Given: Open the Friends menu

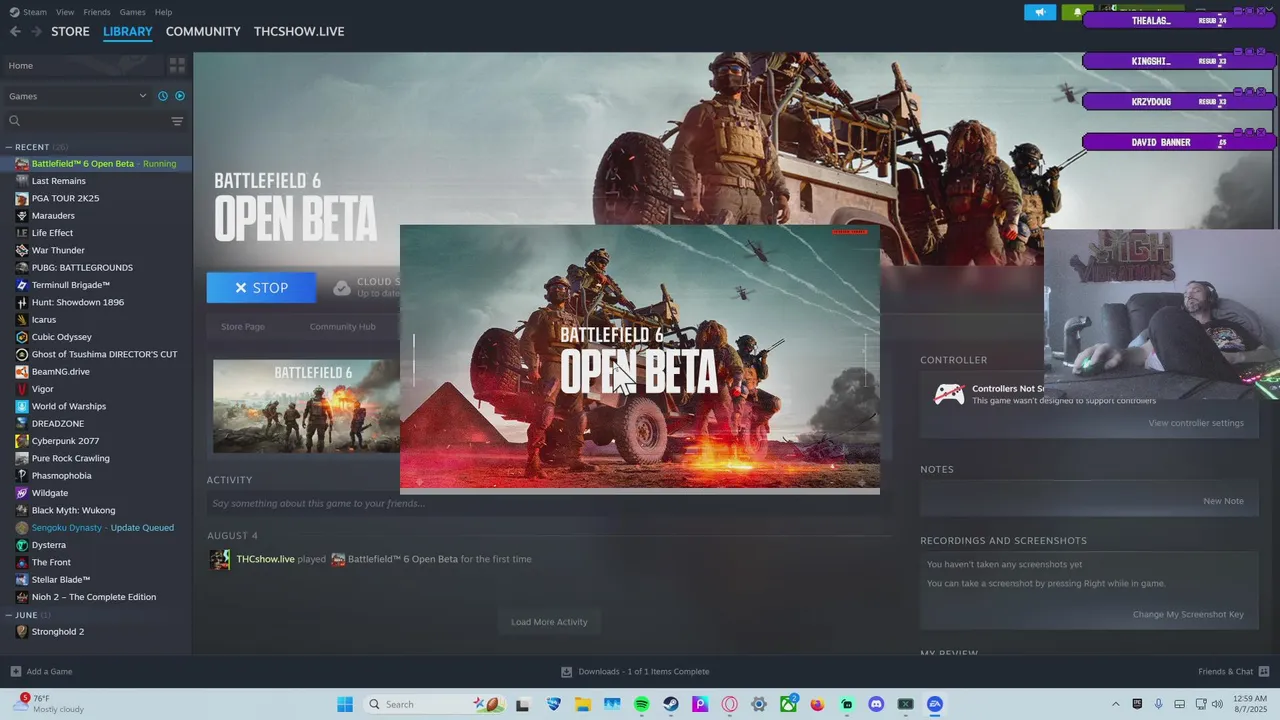Looking at the screenshot, I should pos(97,12).
